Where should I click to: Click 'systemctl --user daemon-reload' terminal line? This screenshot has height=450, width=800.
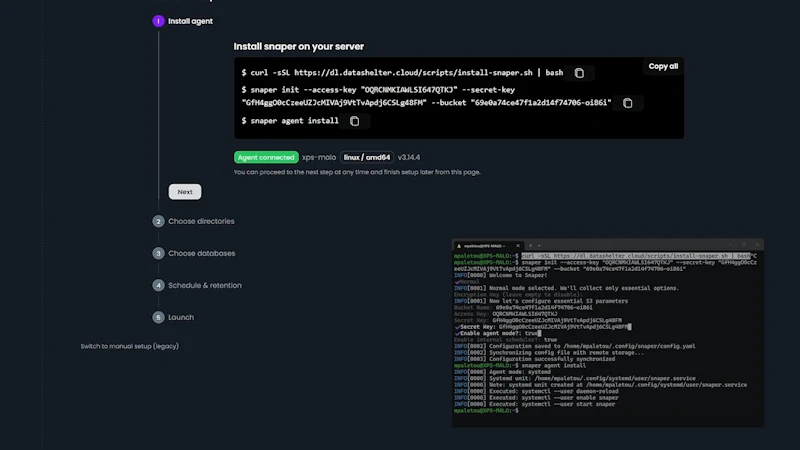(536, 391)
